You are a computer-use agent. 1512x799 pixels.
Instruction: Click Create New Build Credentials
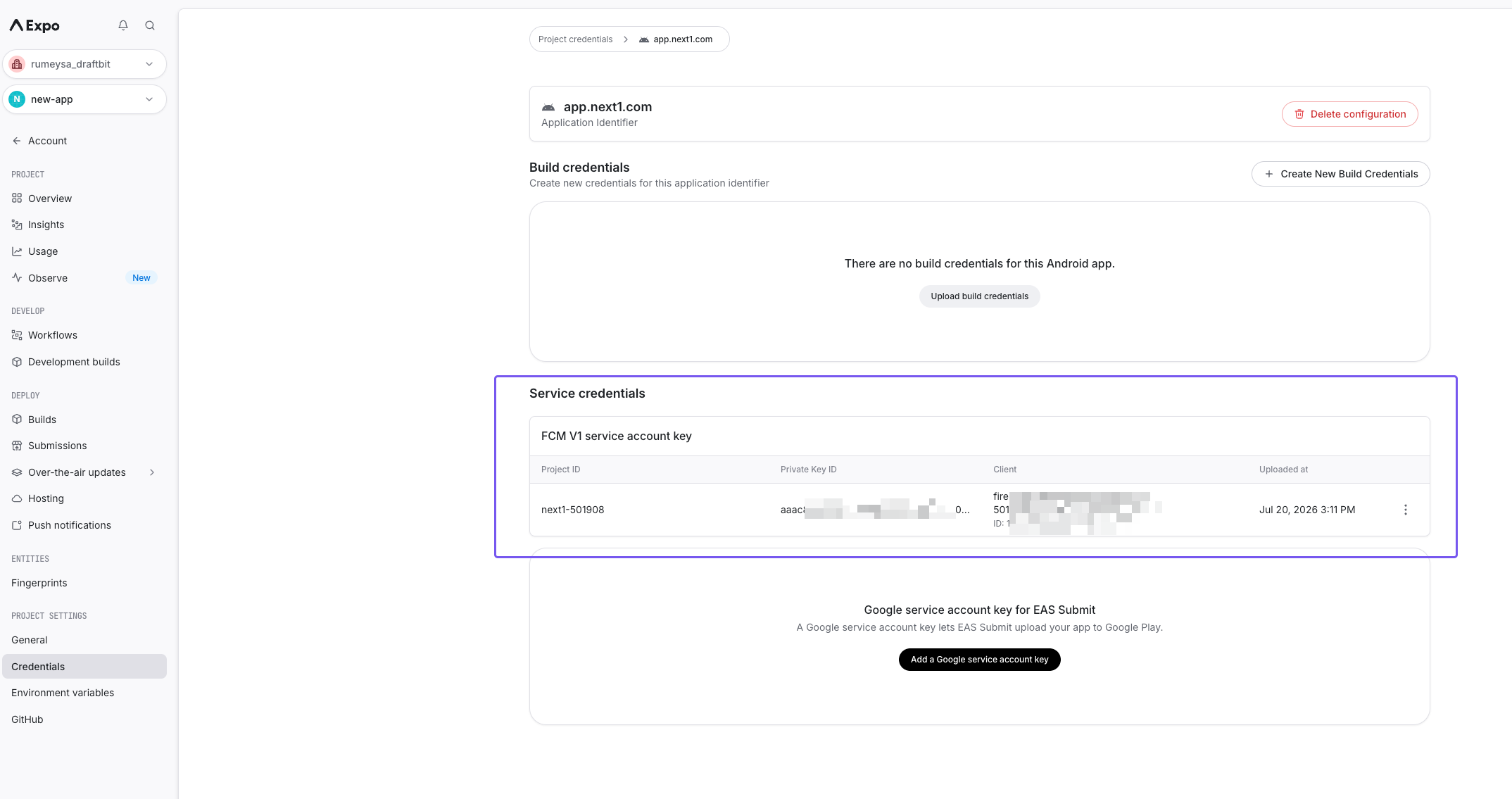point(1340,174)
